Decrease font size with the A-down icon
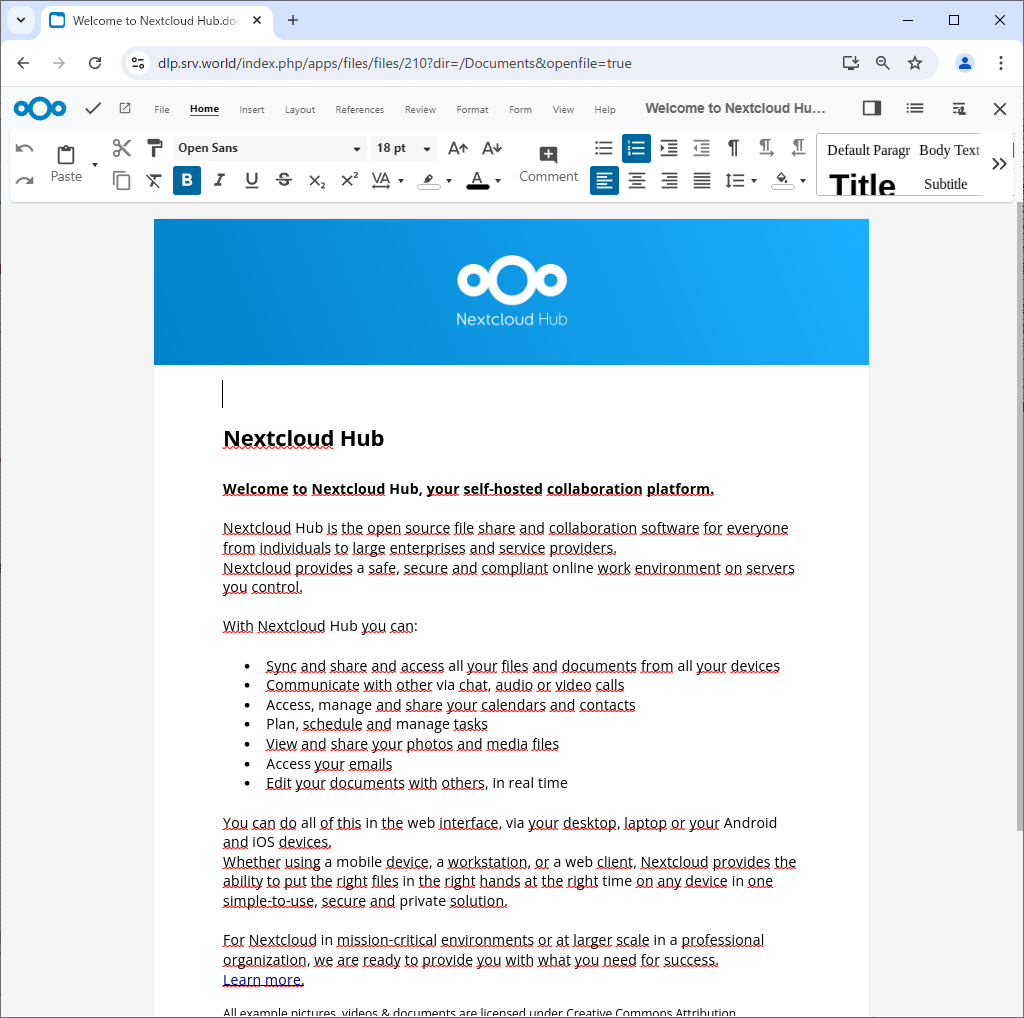 [492, 148]
